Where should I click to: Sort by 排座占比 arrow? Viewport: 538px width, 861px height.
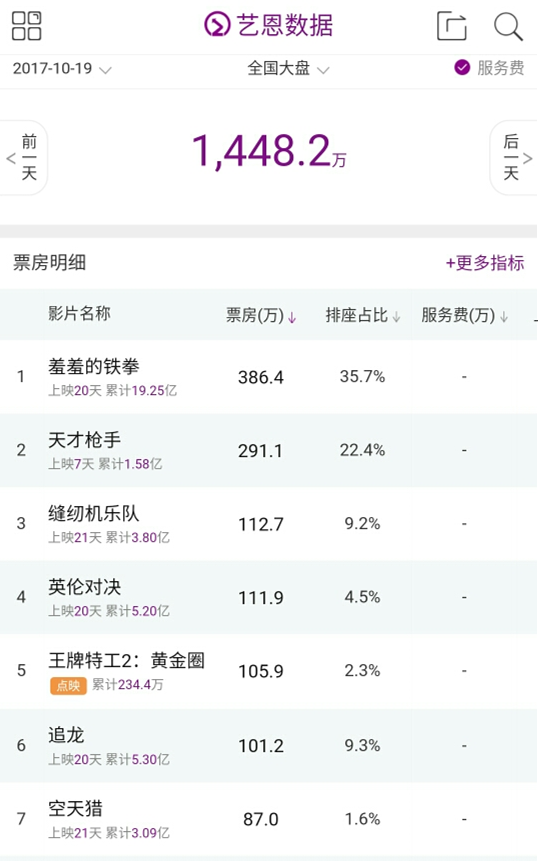click(x=396, y=317)
